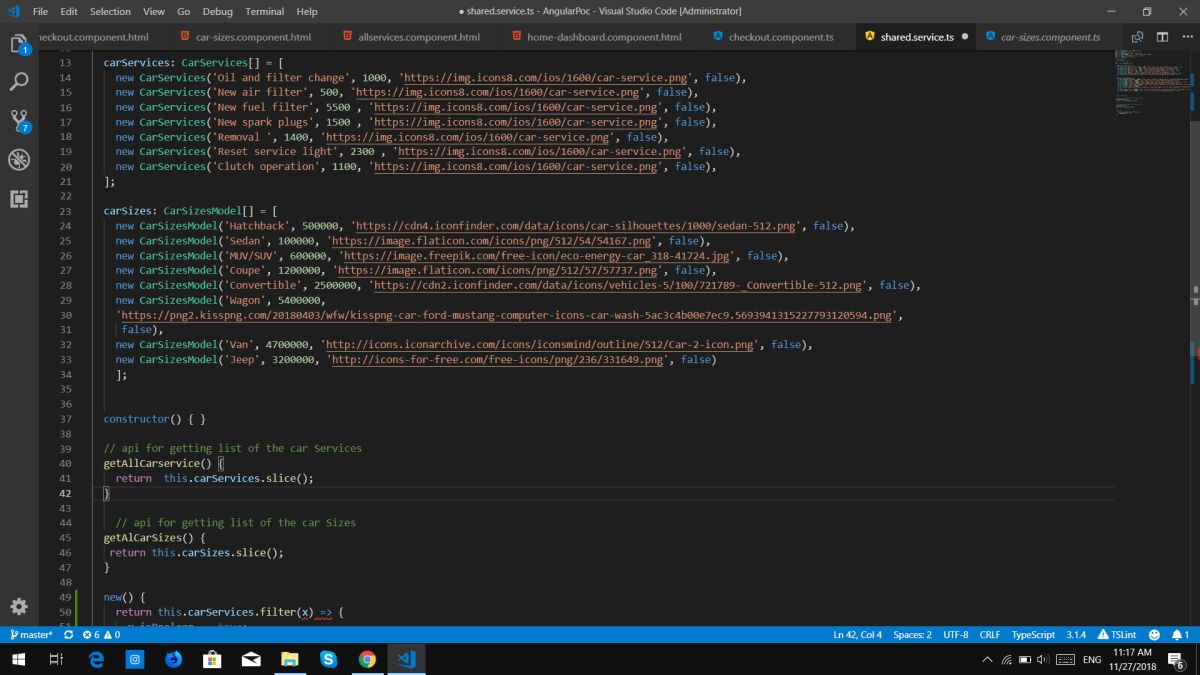Show hidden system tray icons chevron
Image resolution: width=1200 pixels, height=675 pixels.
988,659
